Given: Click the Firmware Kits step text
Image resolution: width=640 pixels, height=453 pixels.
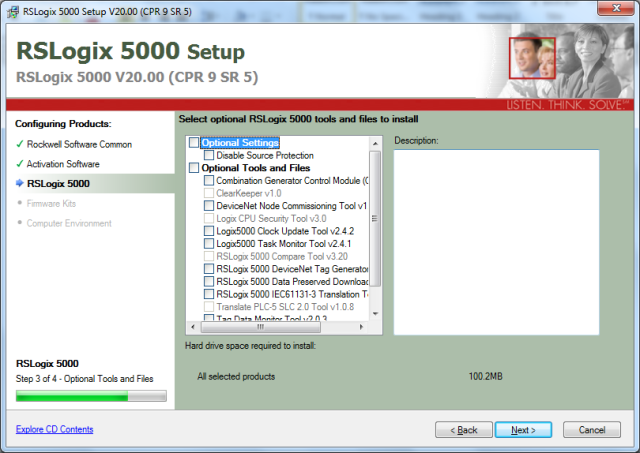Looking at the screenshot, I should [51, 203].
